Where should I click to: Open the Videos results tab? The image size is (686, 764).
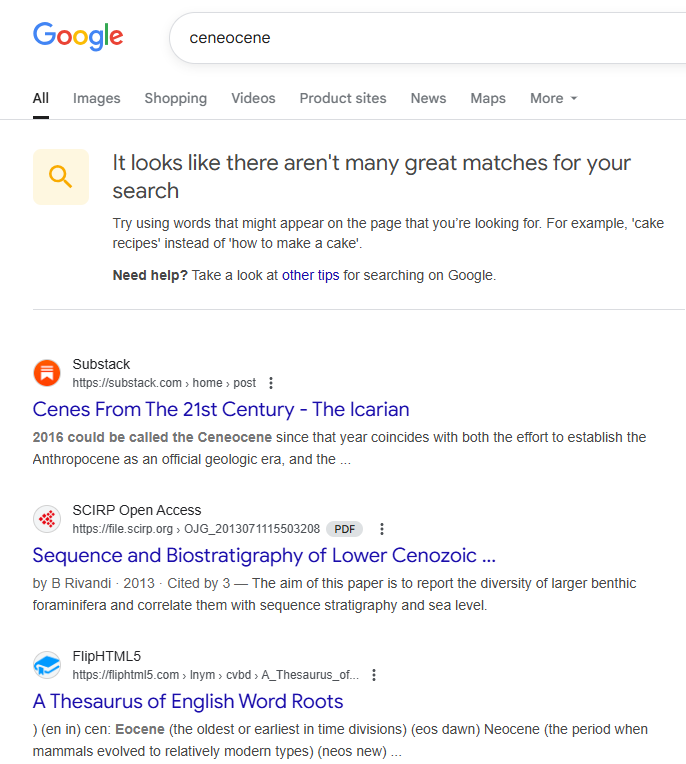253,98
